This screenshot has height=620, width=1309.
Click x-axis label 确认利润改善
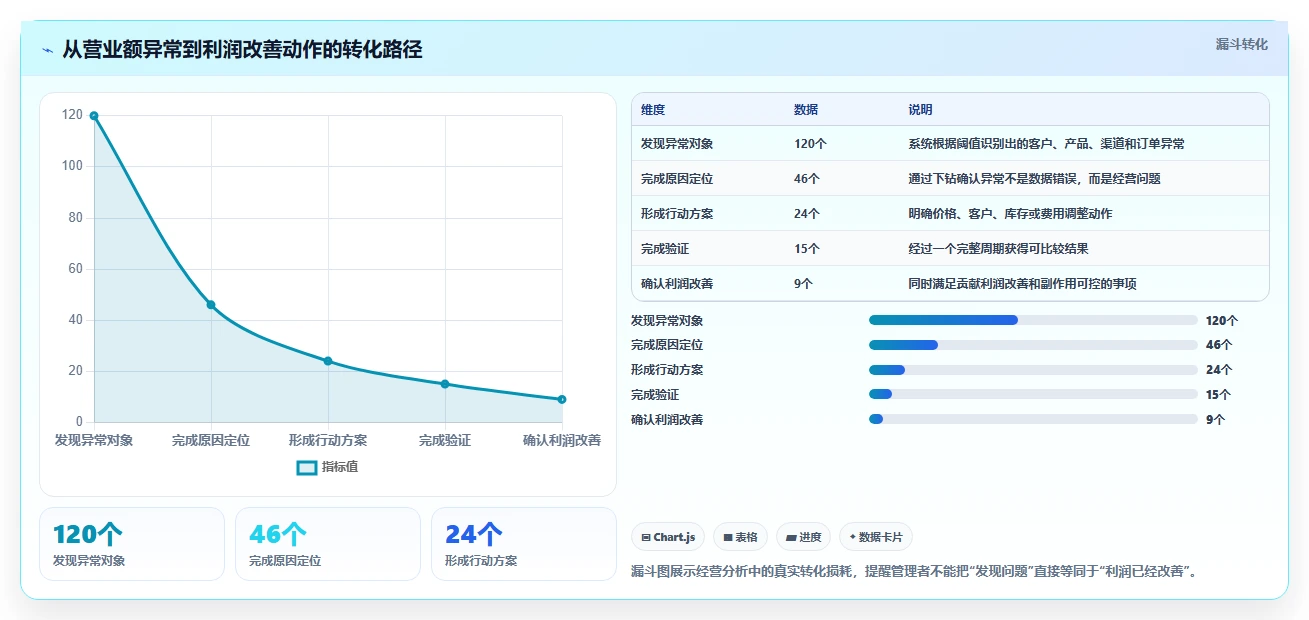(x=562, y=440)
